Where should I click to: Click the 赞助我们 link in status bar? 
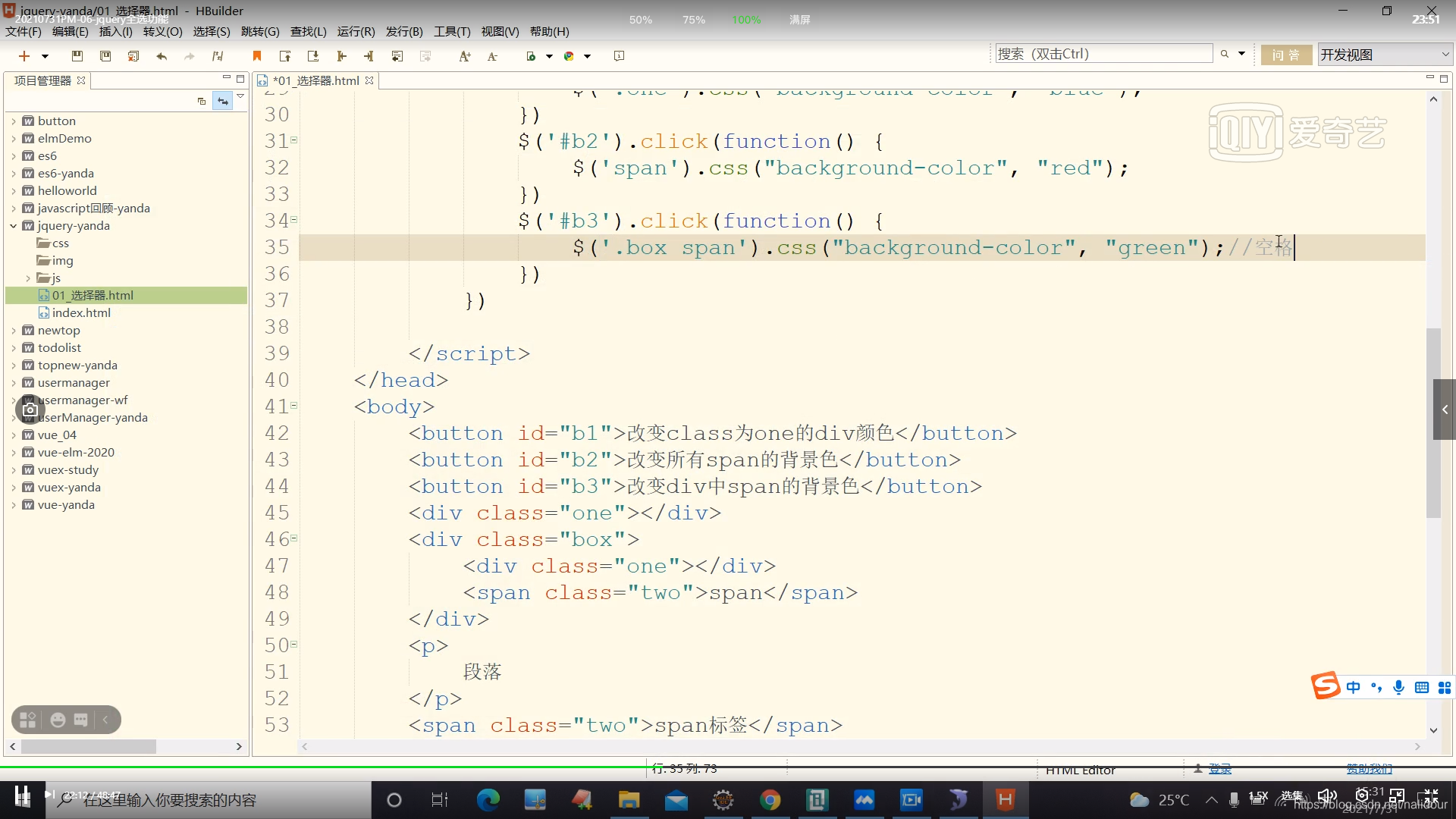click(1370, 769)
